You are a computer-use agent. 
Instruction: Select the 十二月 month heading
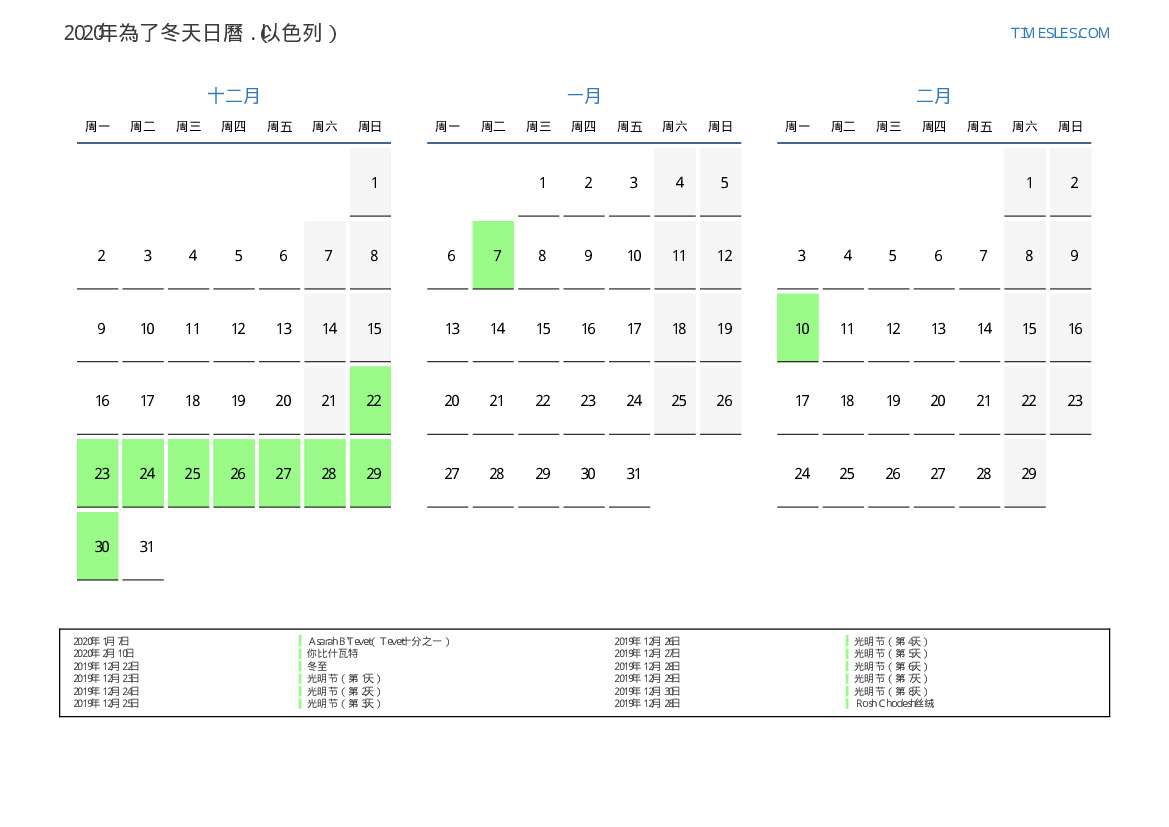point(233,95)
